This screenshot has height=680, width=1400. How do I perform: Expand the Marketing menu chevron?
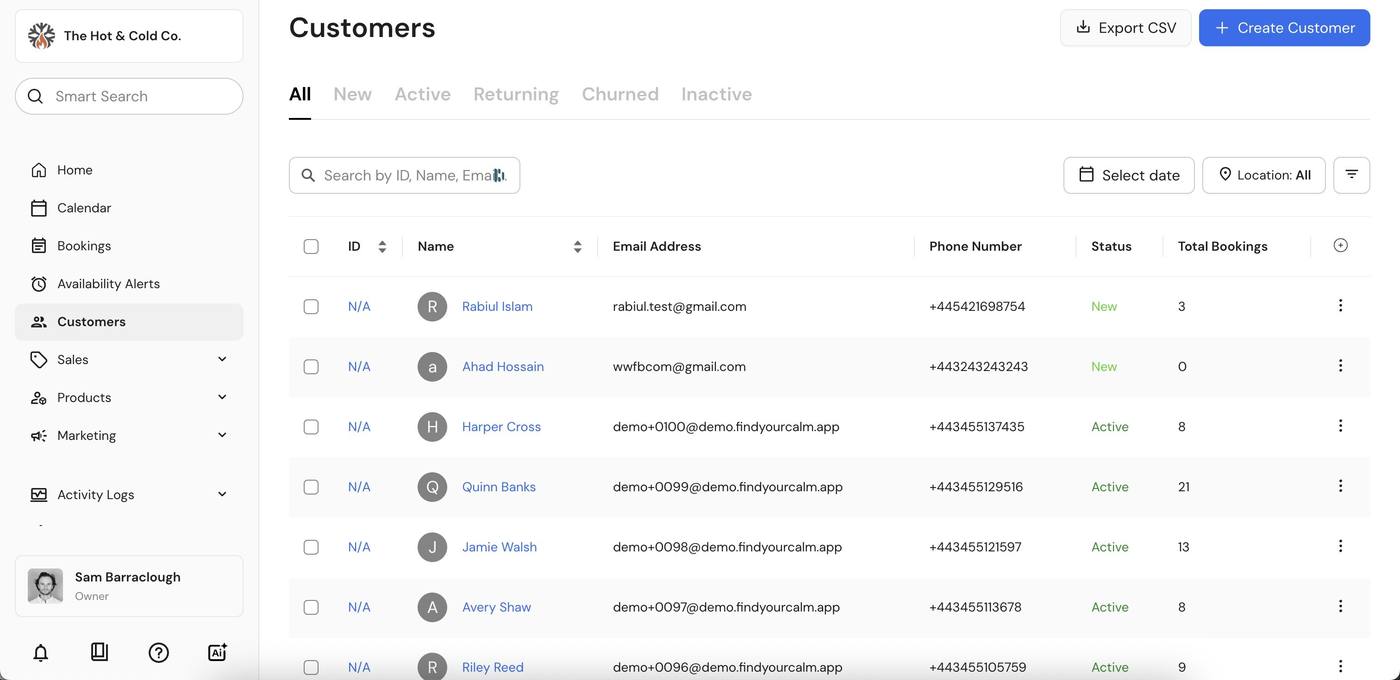tap(222, 435)
